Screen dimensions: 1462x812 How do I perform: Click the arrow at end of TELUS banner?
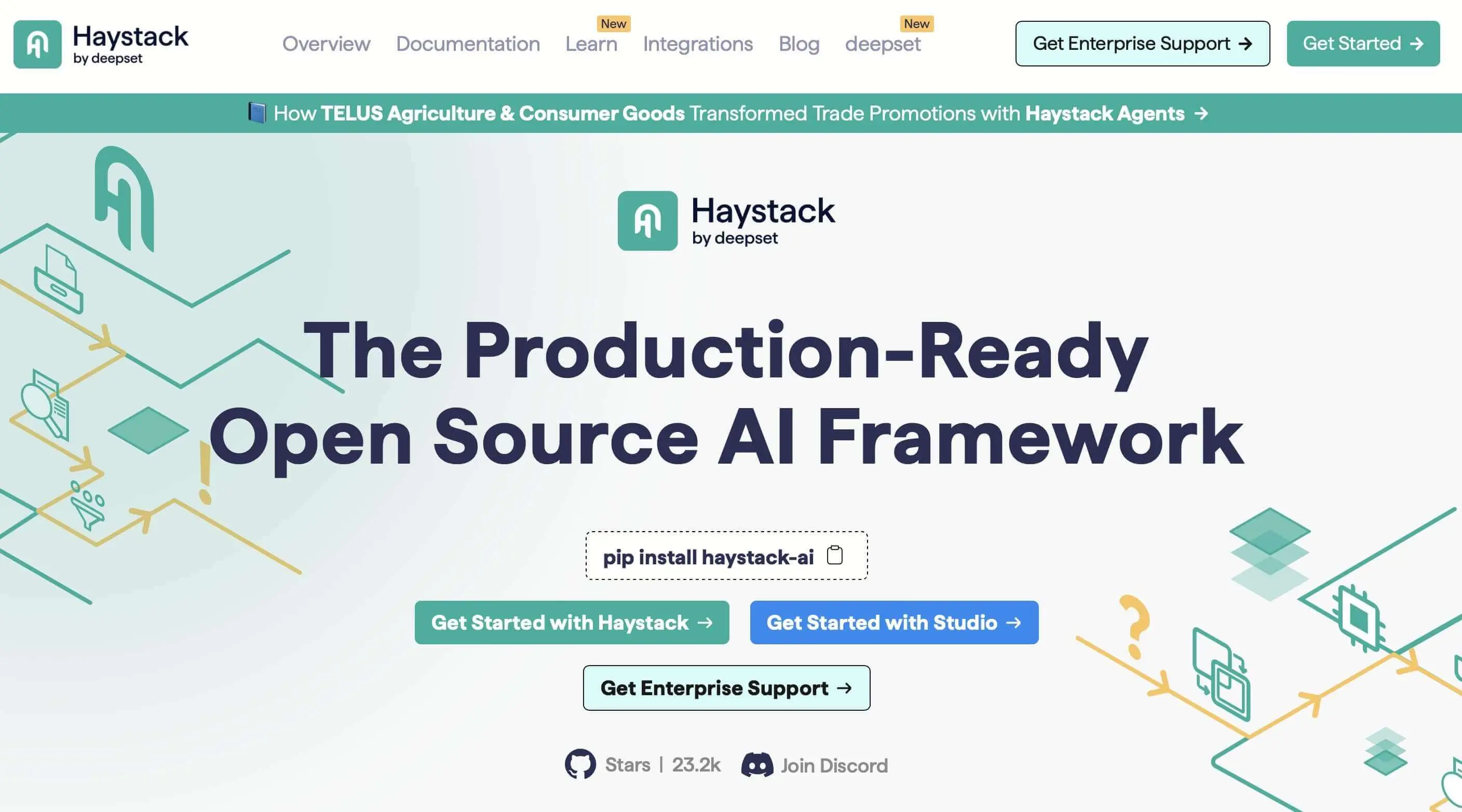coord(1201,114)
